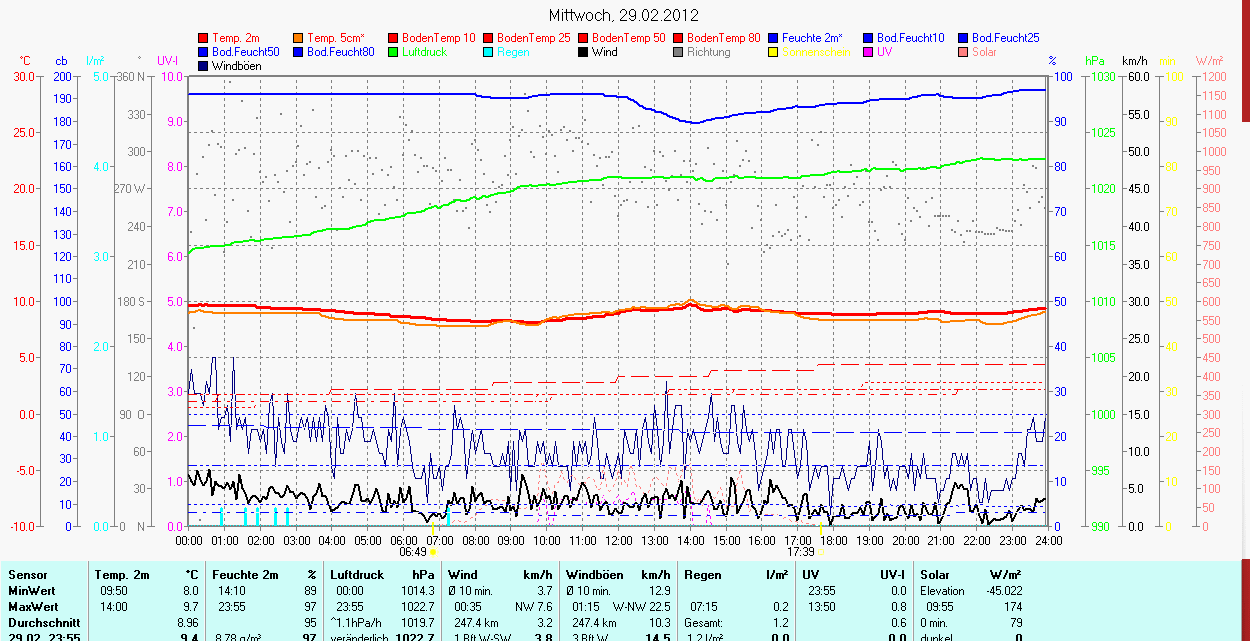1250x641 pixels.
Task: Click the orange Temp. 5cm legend swatch
Action: click(x=299, y=38)
